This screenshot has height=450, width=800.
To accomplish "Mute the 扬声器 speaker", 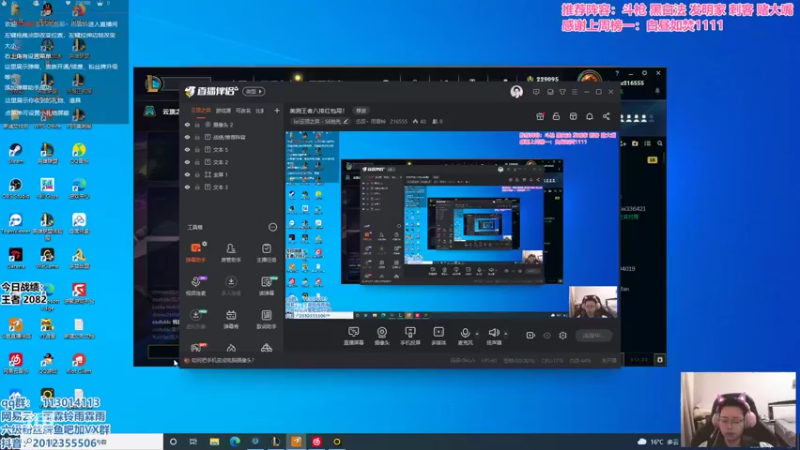I will [x=493, y=336].
